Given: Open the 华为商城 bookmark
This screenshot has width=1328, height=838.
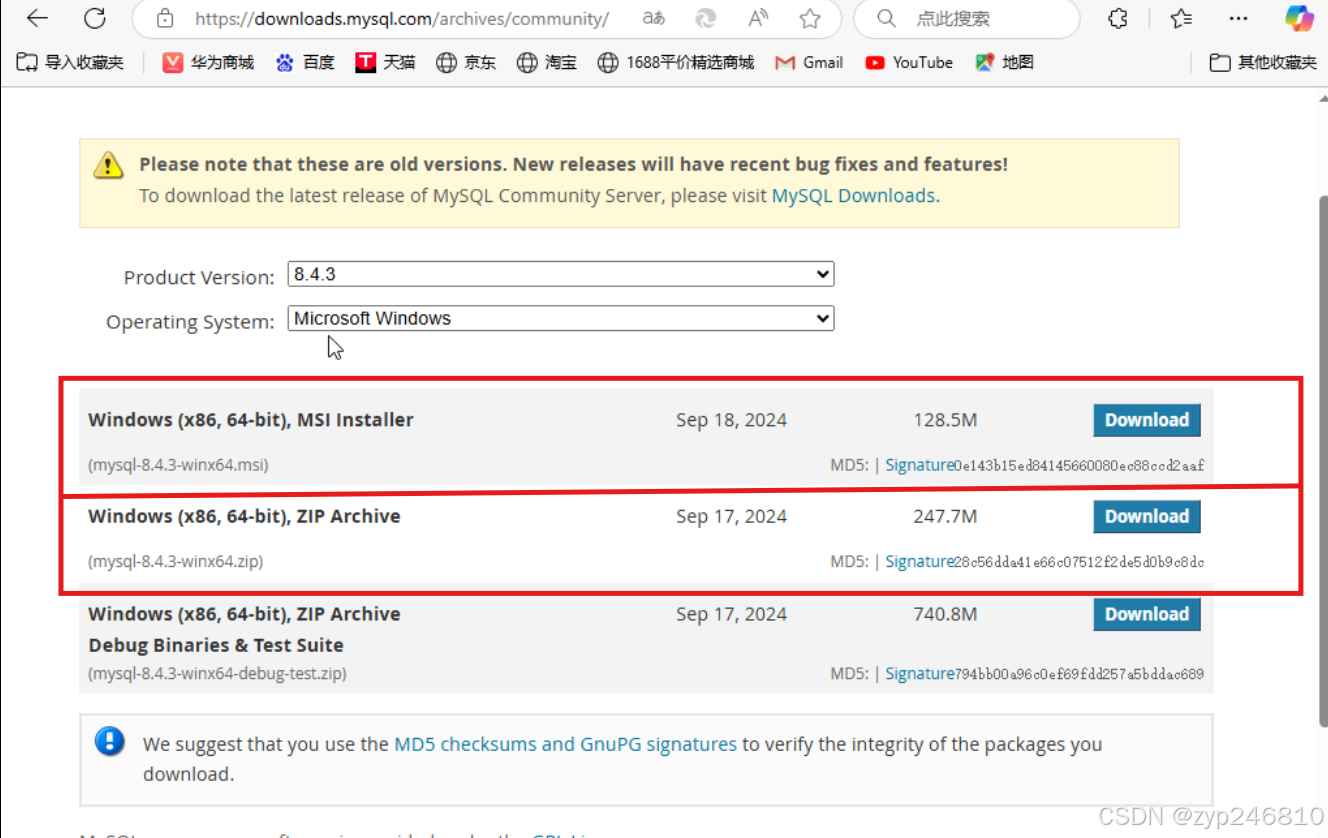Looking at the screenshot, I should (208, 62).
